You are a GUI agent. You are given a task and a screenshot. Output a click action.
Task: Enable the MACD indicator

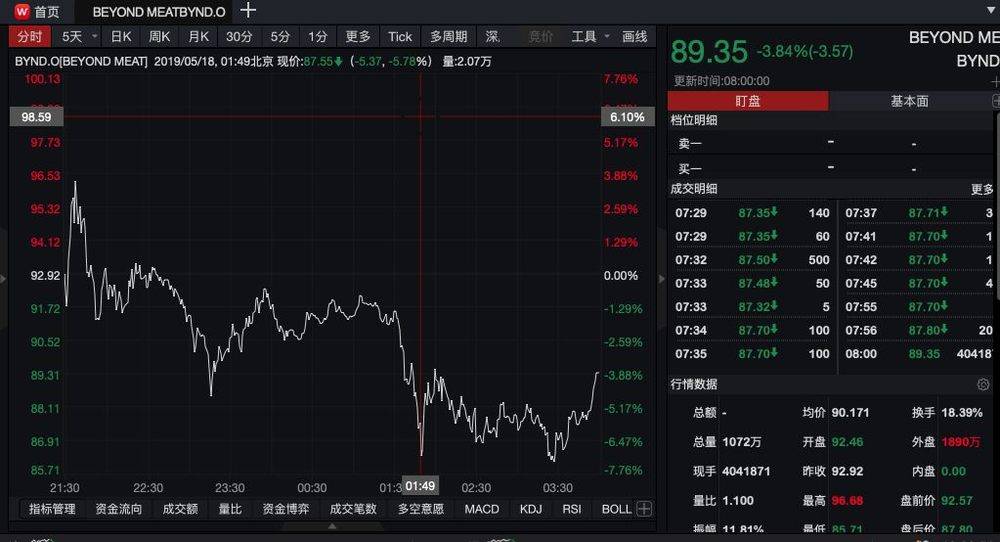click(x=482, y=509)
